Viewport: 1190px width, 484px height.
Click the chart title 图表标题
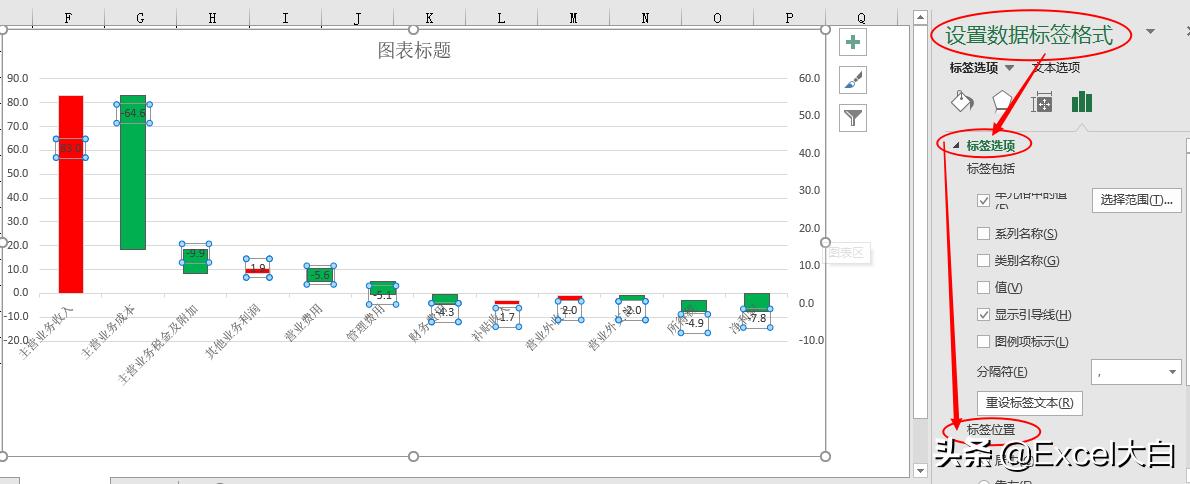click(414, 50)
